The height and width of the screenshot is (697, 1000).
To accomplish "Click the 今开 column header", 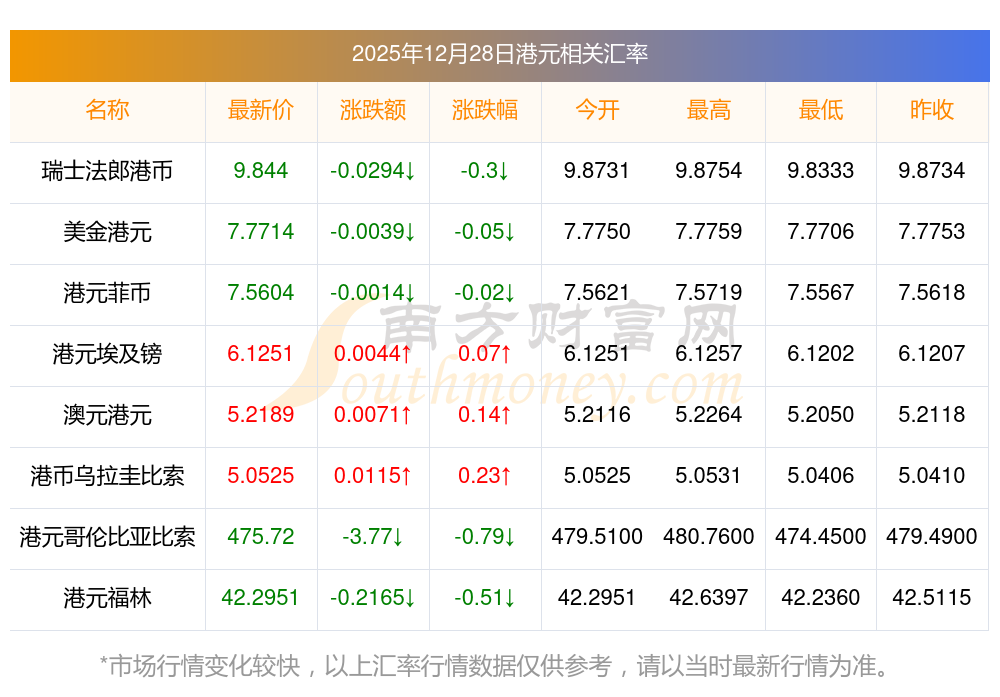I will [597, 110].
